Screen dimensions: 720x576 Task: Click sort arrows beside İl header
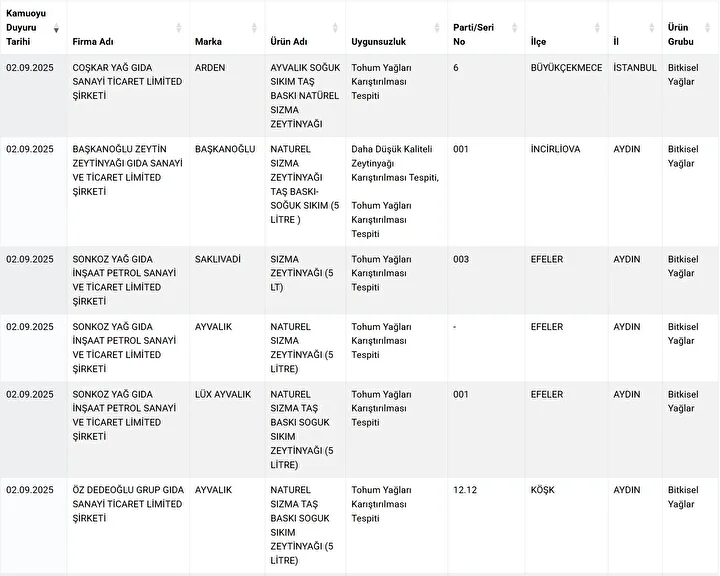point(653,28)
